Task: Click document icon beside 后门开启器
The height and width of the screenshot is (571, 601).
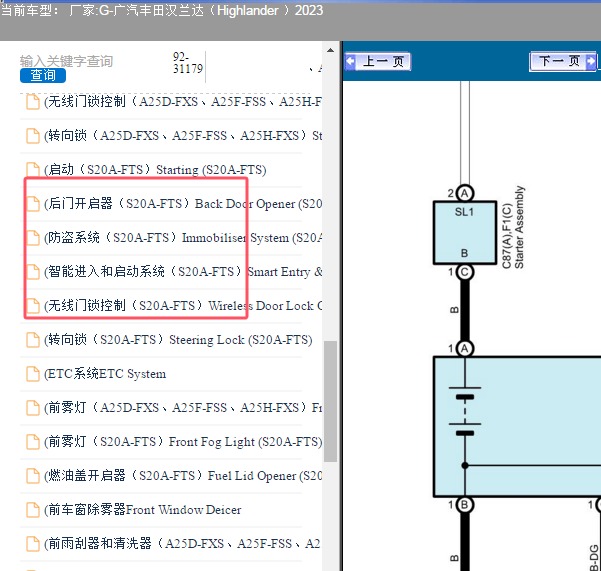Action: 33,204
